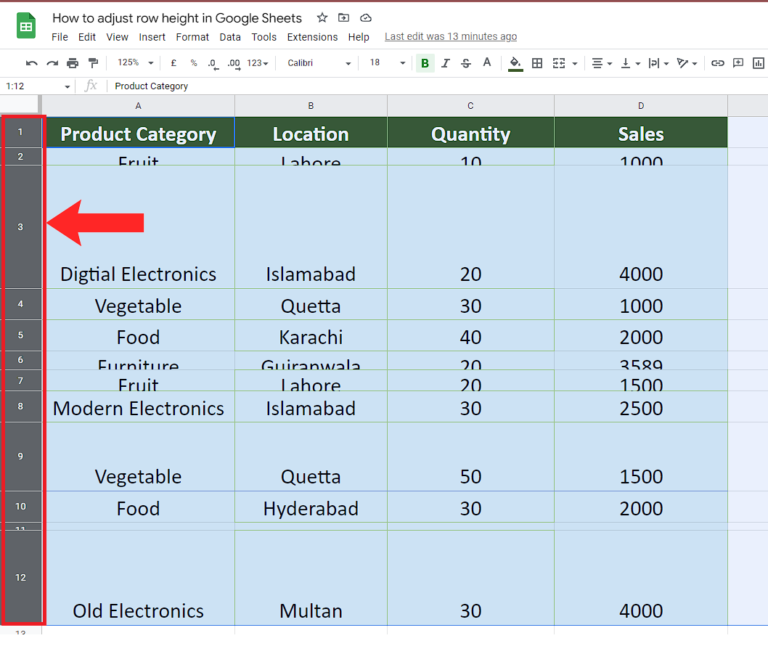Image resolution: width=768 pixels, height=646 pixels.
Task: Select row 9 header
Action: (21, 456)
